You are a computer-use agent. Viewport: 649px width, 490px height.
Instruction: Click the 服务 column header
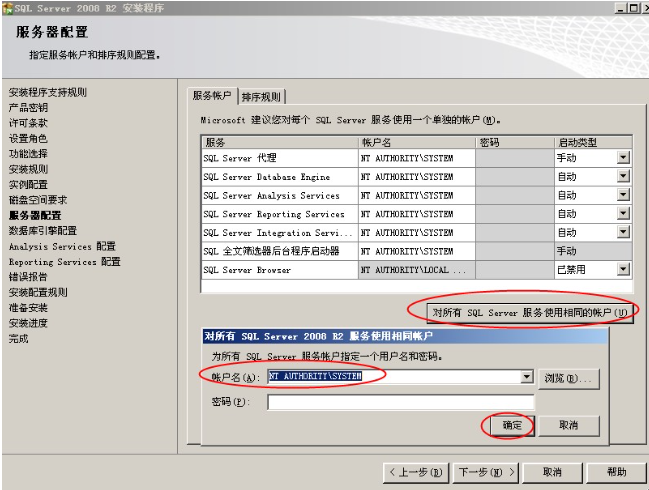point(280,142)
